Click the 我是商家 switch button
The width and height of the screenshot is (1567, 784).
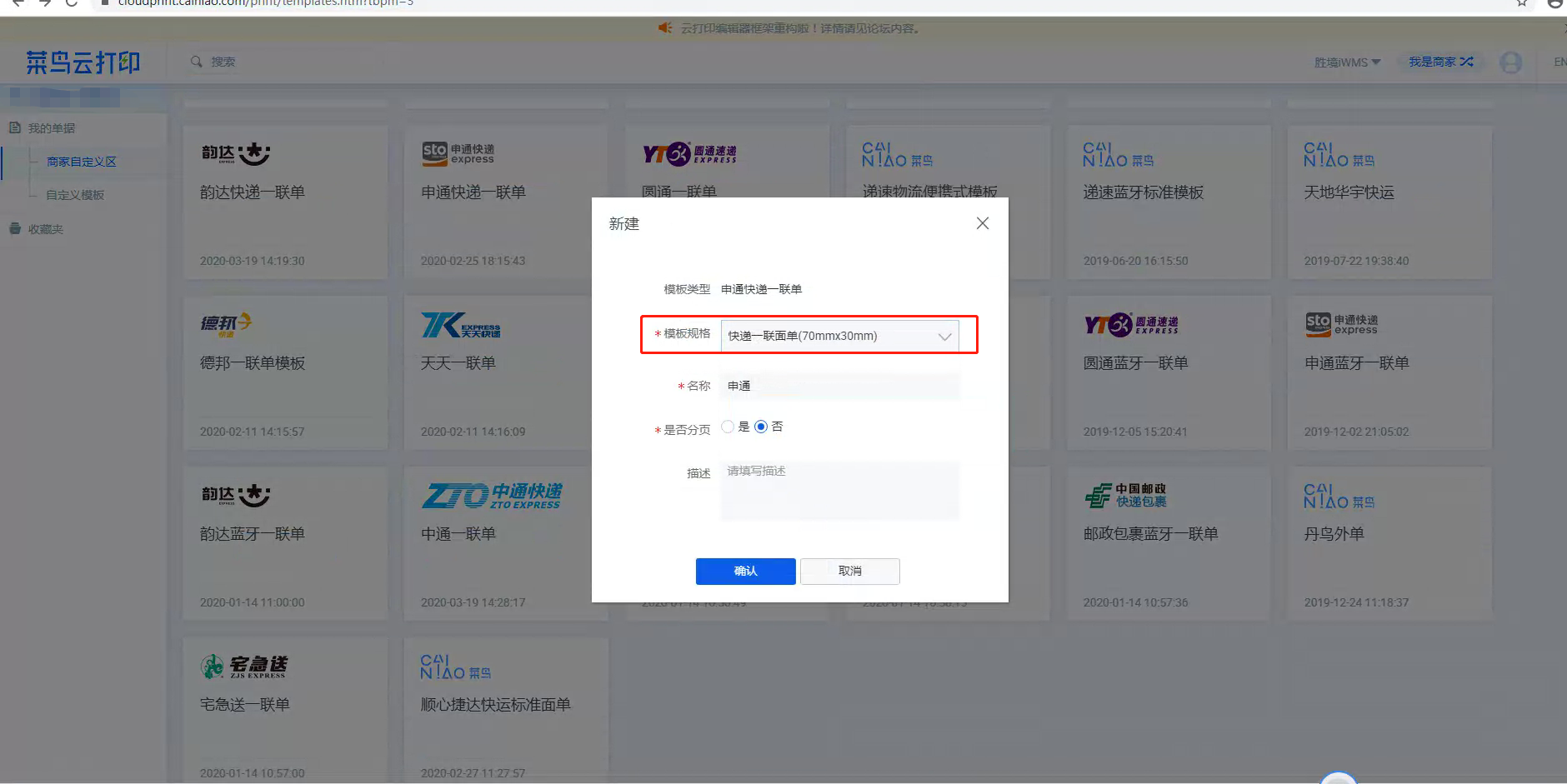coord(1441,62)
